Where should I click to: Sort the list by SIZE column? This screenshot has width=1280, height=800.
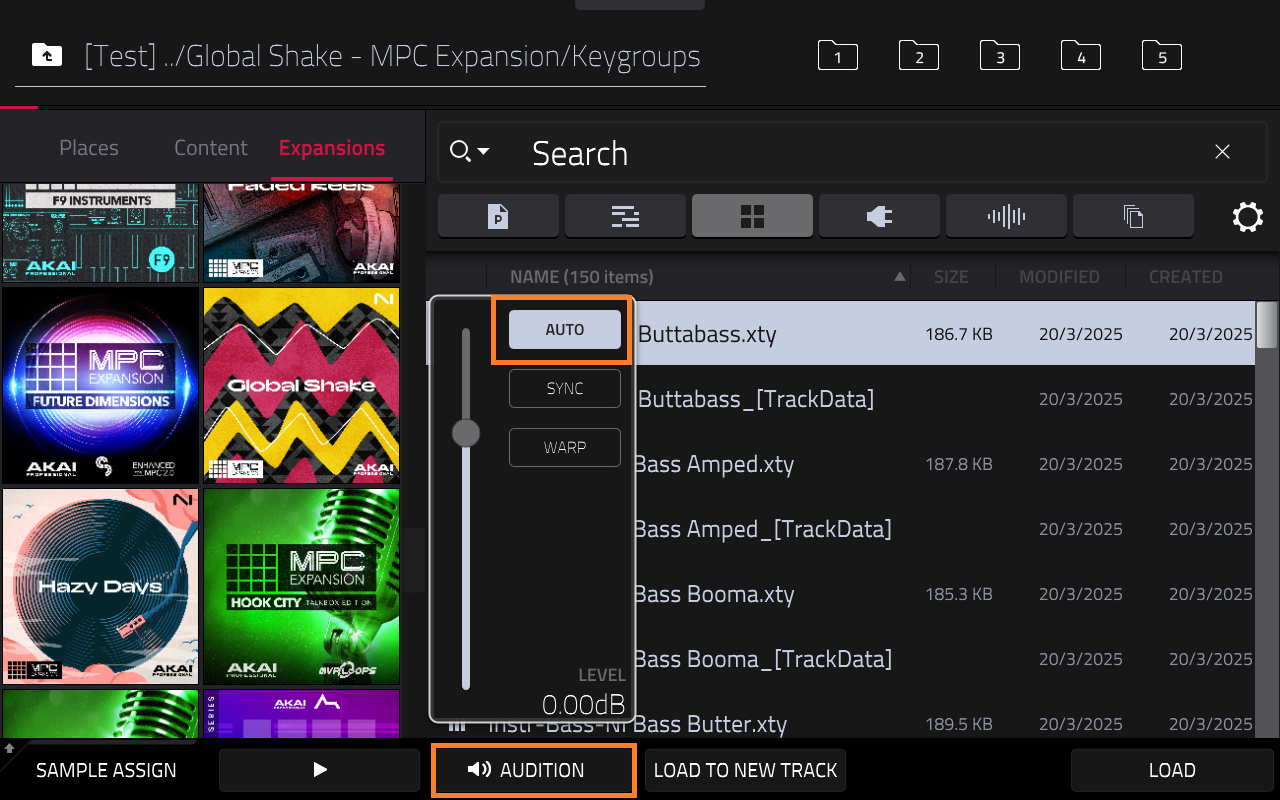click(x=951, y=277)
